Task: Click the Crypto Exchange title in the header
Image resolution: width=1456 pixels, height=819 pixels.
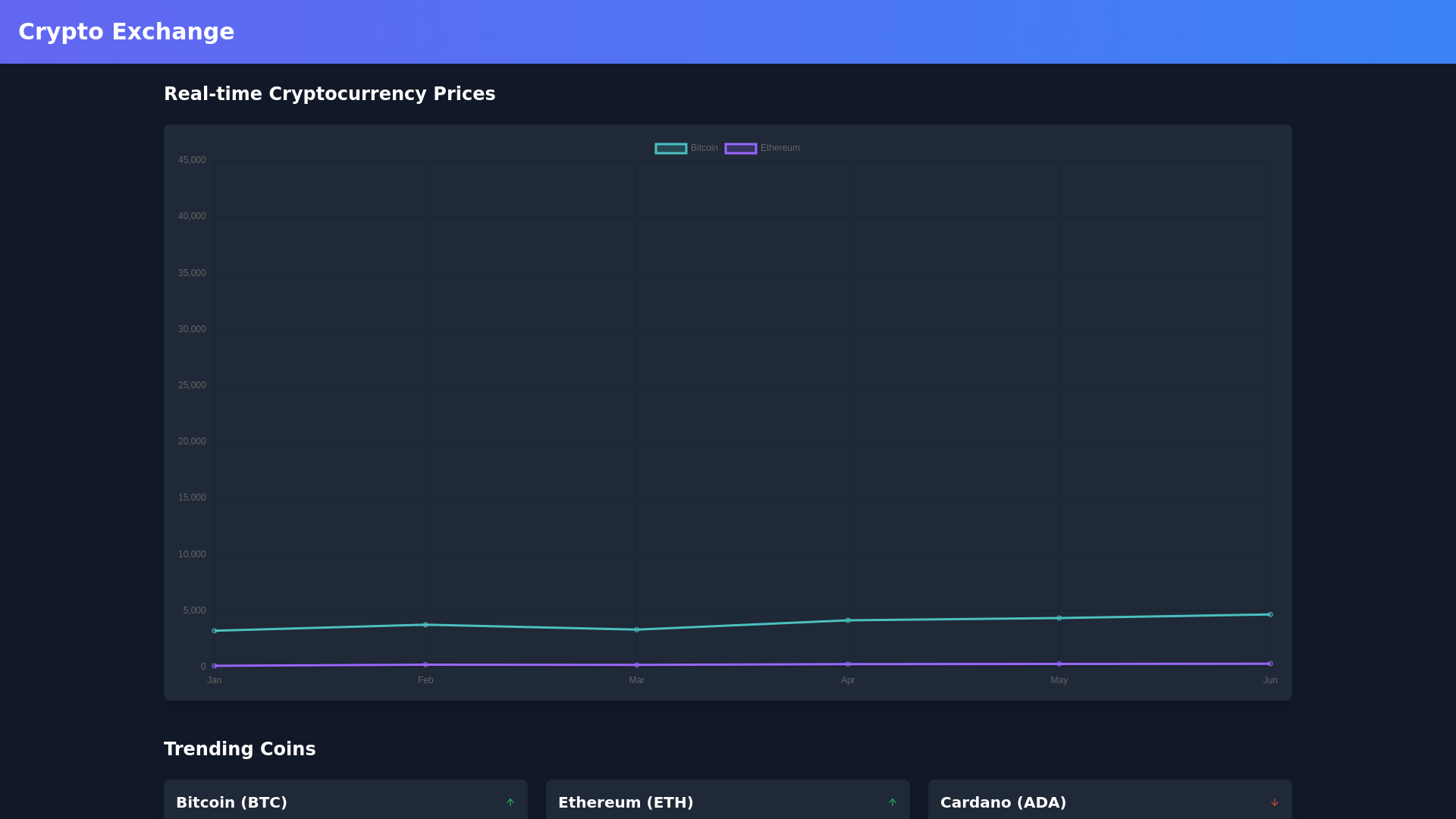Action: click(x=127, y=31)
